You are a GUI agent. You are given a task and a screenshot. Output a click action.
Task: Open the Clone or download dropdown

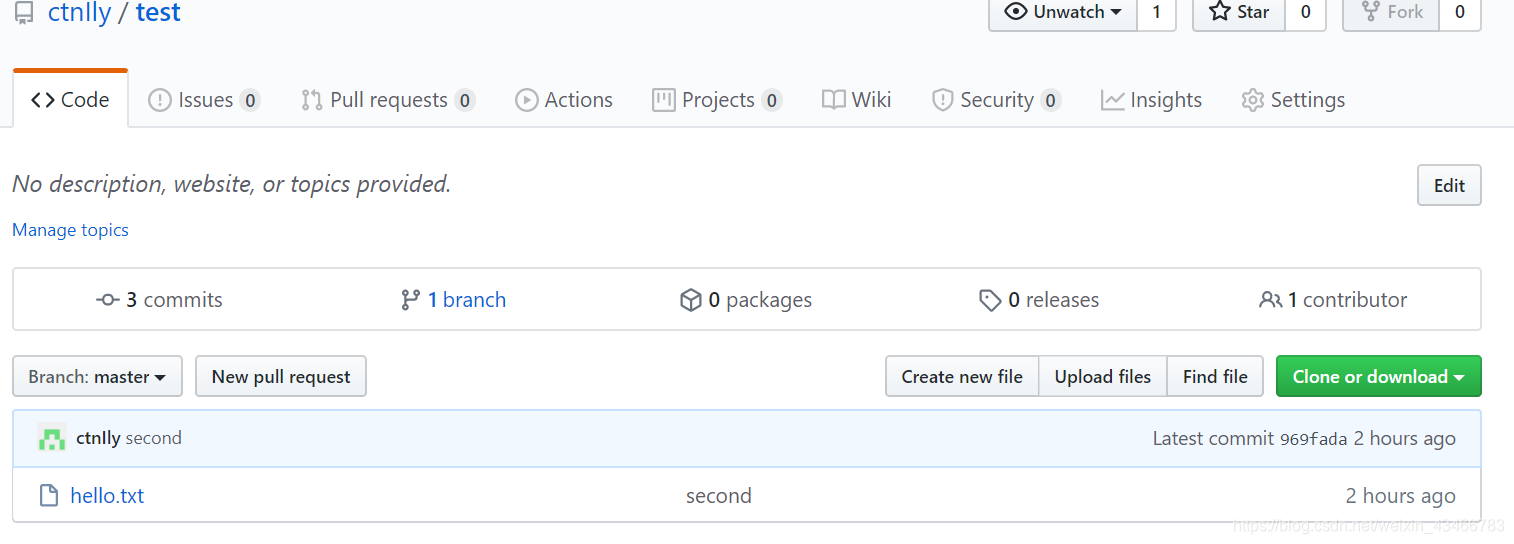click(x=1378, y=377)
